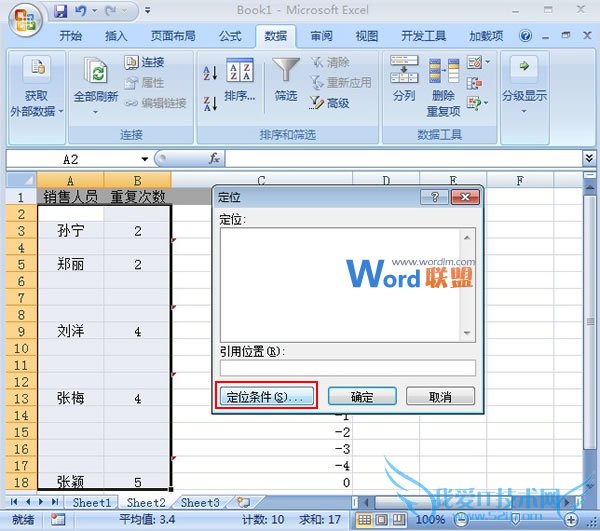Click inside the formula bar
The height and width of the screenshot is (531, 600).
point(403,159)
